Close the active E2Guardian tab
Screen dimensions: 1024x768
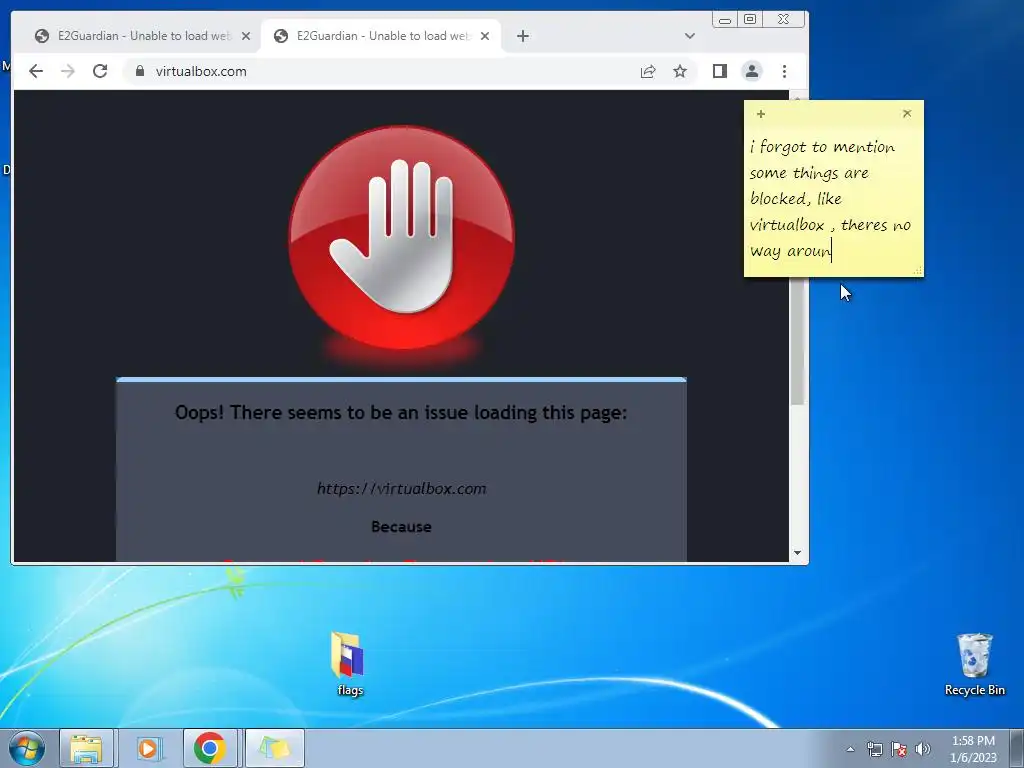[485, 36]
